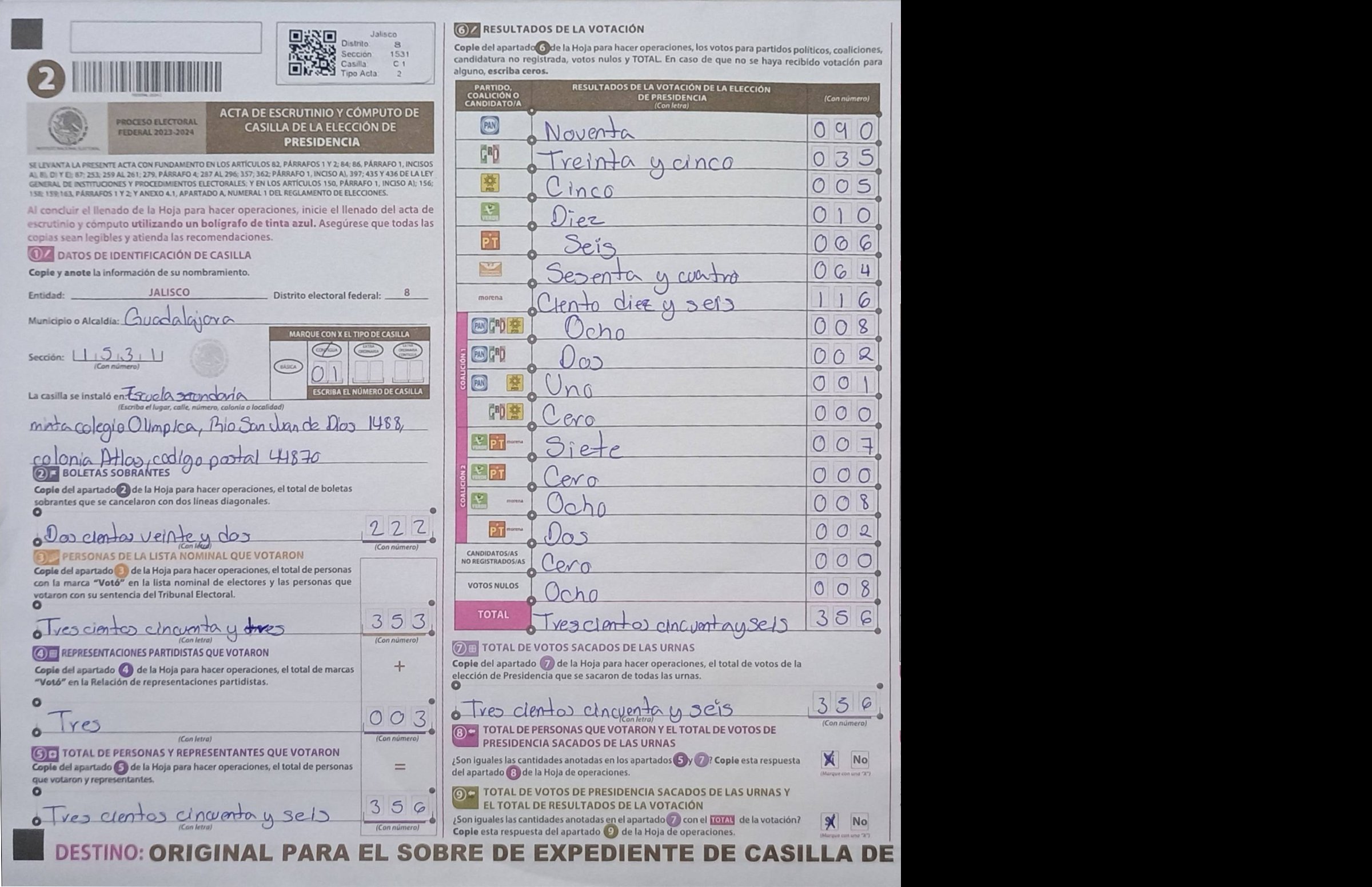Image resolution: width=1372 pixels, height=887 pixels.
Task: Click the JALISCO entity entry
Action: pyautogui.click(x=169, y=292)
